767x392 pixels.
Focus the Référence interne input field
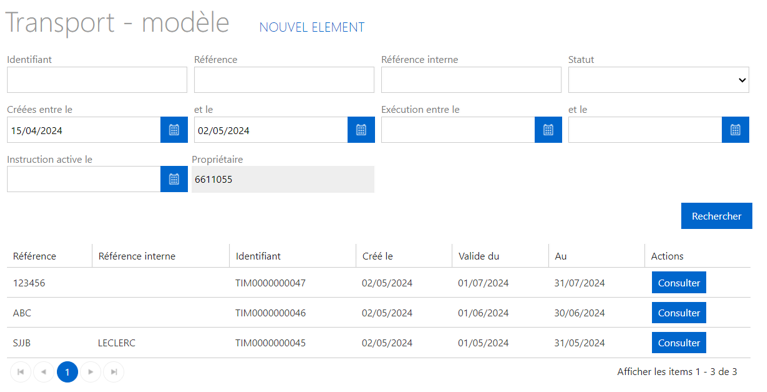pos(471,80)
